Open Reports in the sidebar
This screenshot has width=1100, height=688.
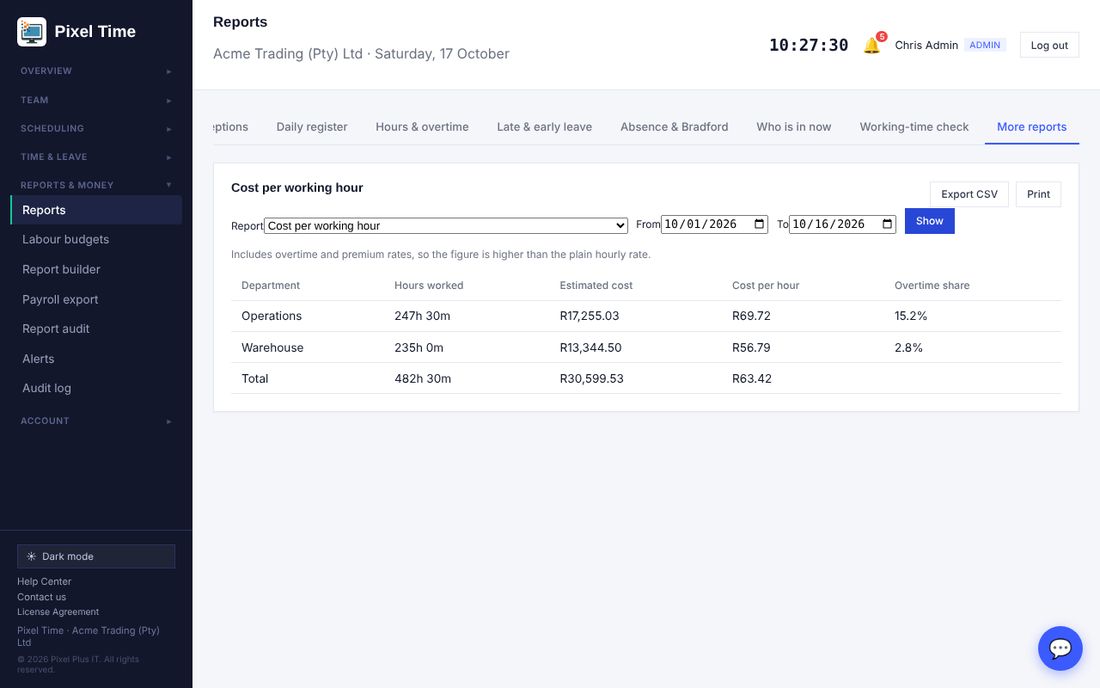tap(96, 210)
